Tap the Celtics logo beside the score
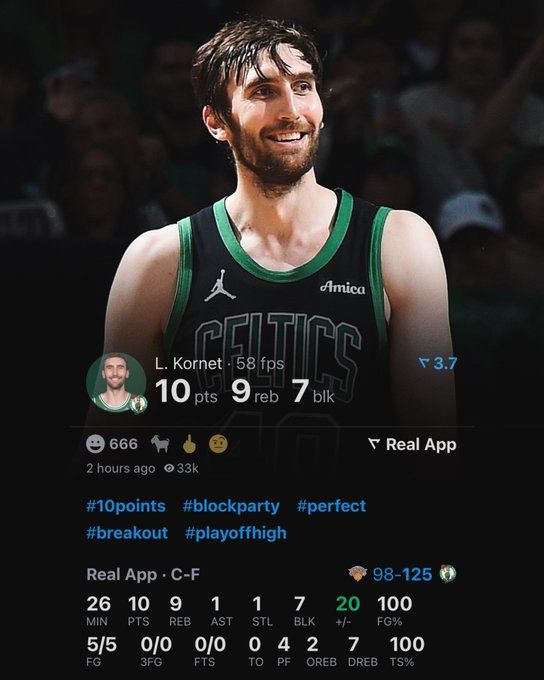Screen dimensions: 544x680 coord(447,574)
